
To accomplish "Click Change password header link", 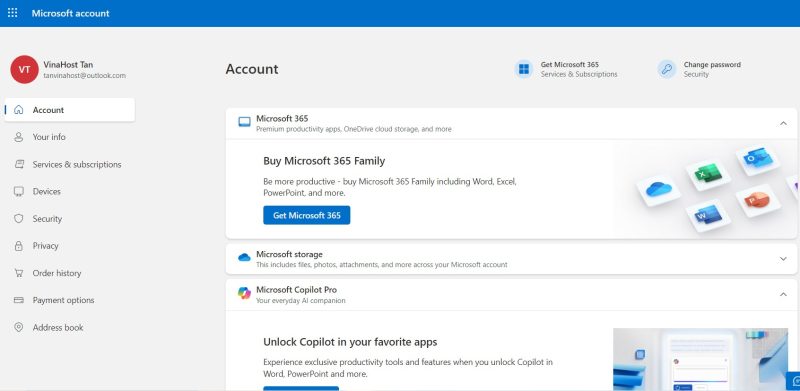I will pos(699,69).
